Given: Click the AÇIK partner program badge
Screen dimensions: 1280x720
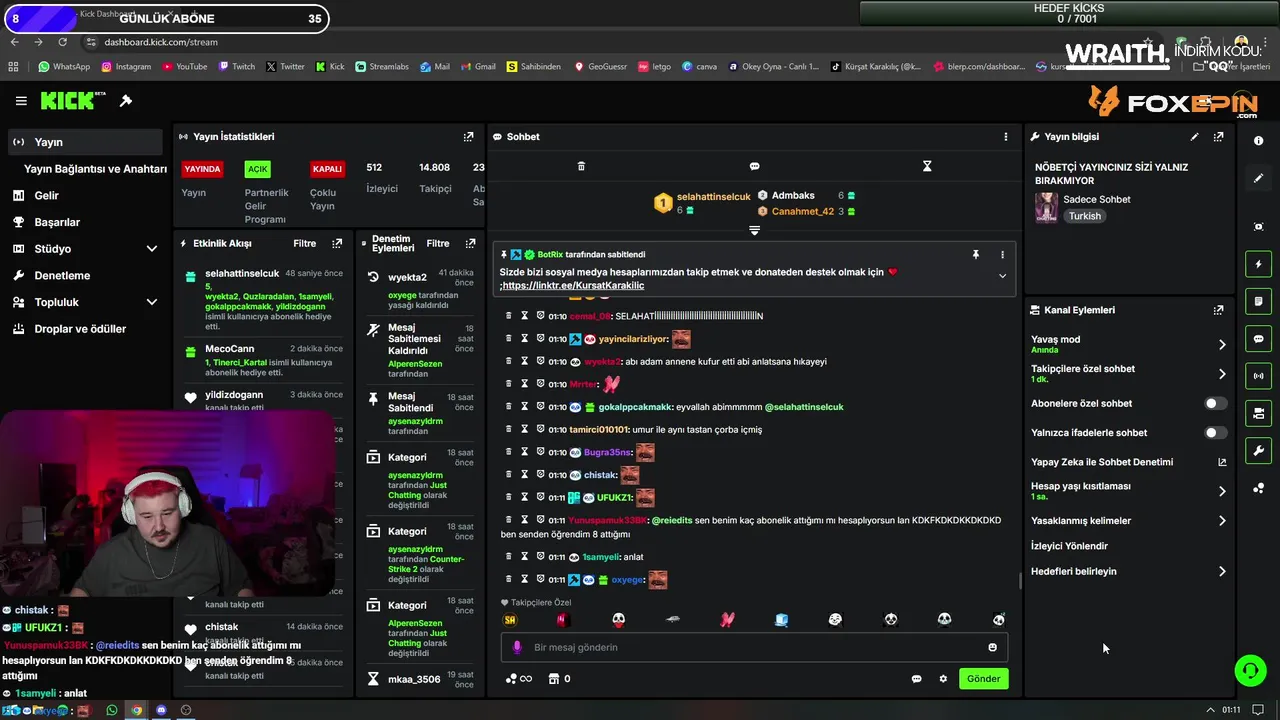Looking at the screenshot, I should coord(257,169).
